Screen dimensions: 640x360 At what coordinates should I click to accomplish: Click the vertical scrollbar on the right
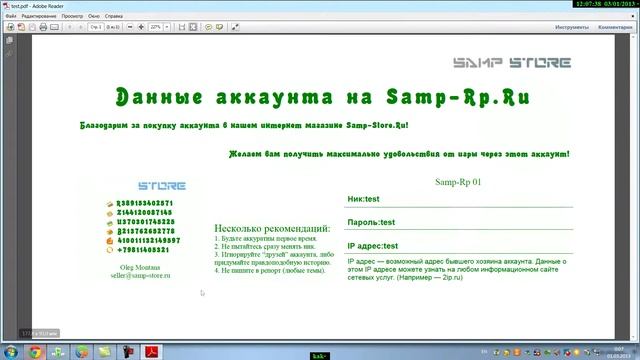tap(634, 187)
